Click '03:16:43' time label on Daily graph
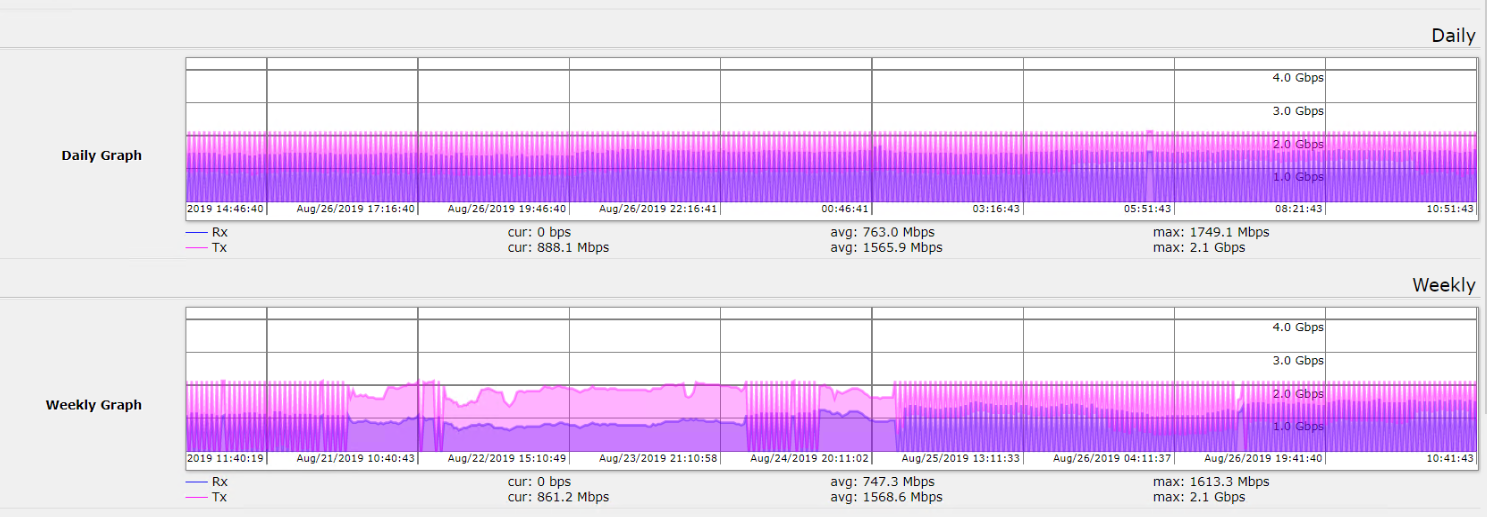The image size is (1487, 517). pyautogui.click(x=996, y=209)
